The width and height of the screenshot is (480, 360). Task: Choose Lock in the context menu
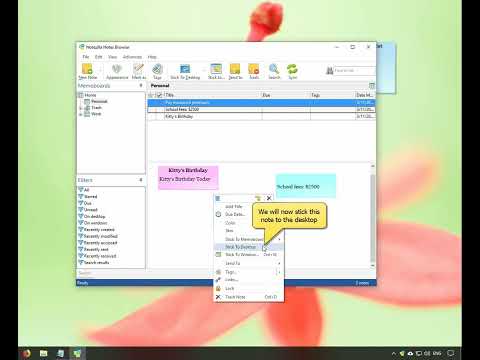[248, 288]
